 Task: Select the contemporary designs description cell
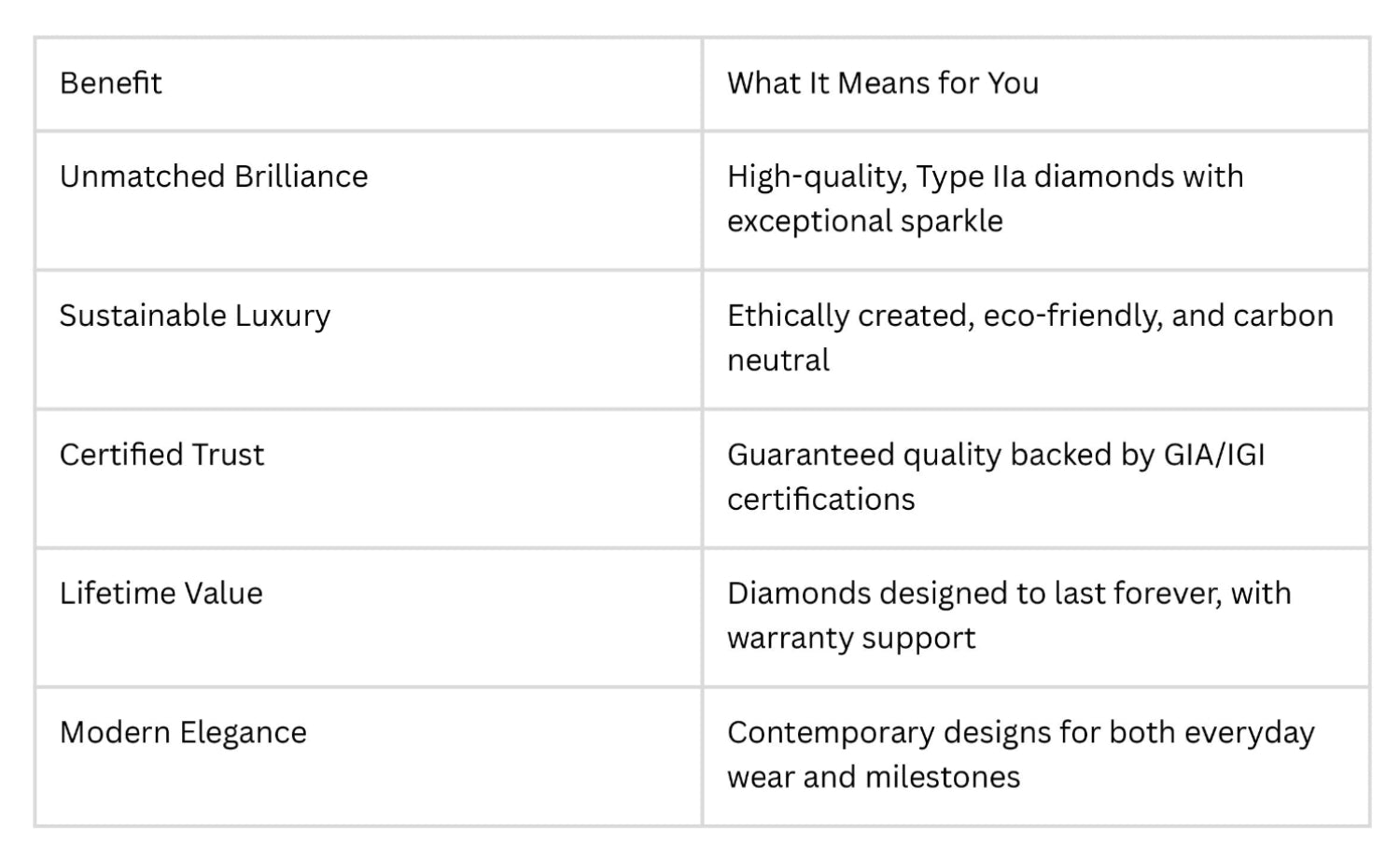click(x=1020, y=754)
